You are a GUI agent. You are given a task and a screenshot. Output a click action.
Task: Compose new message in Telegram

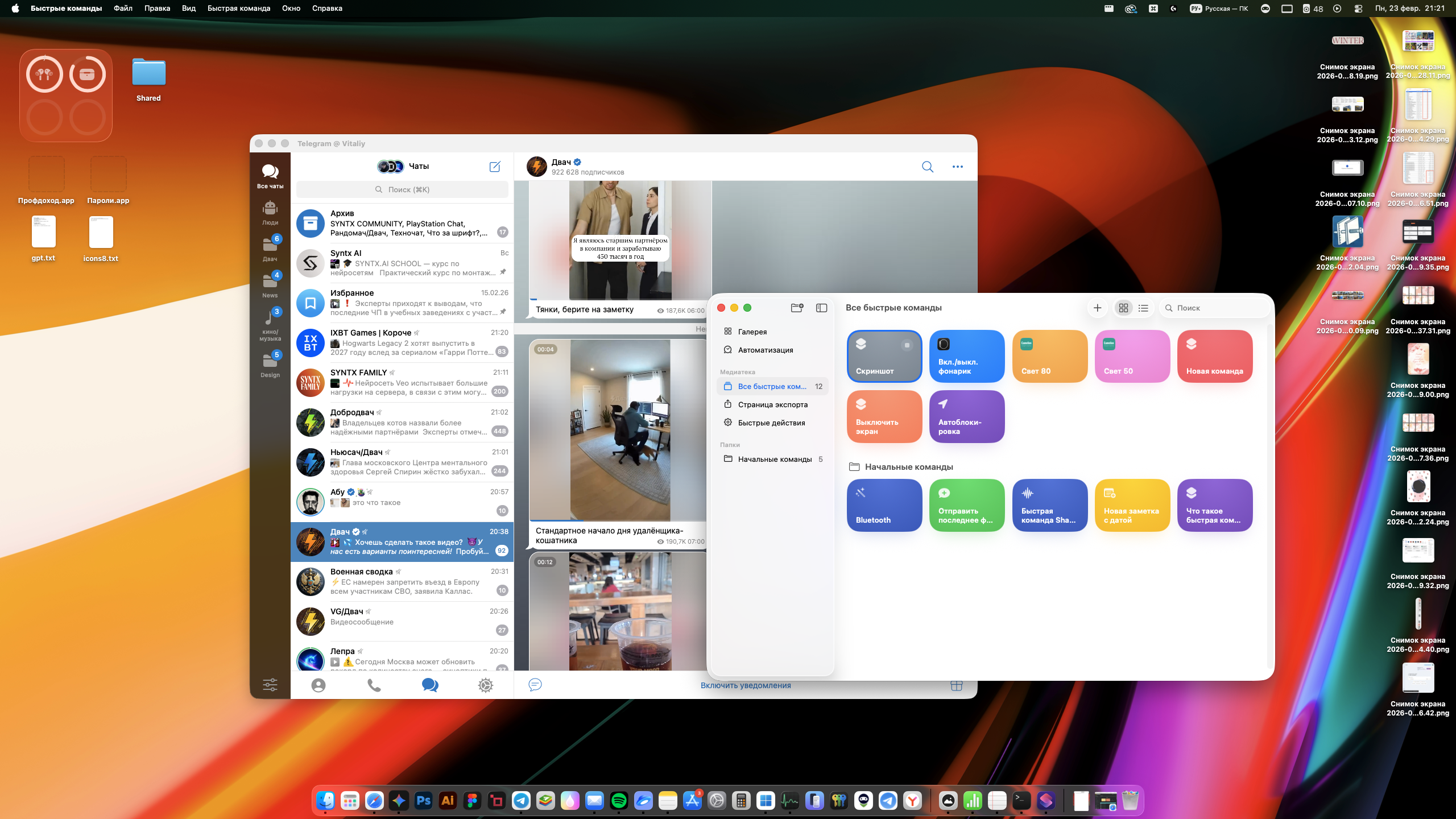point(495,167)
